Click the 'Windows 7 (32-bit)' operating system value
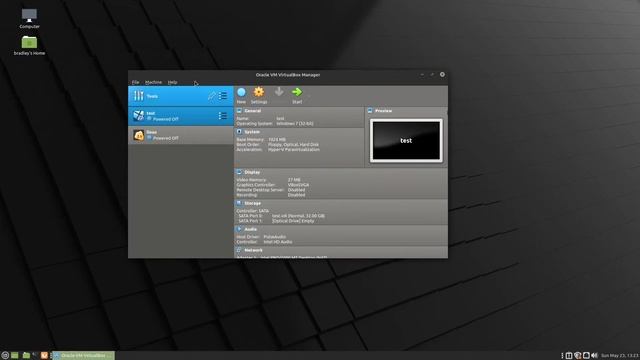 click(295, 123)
